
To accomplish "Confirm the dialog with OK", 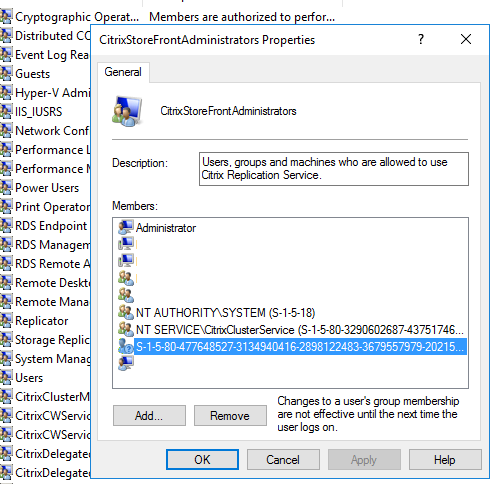I will (202, 460).
